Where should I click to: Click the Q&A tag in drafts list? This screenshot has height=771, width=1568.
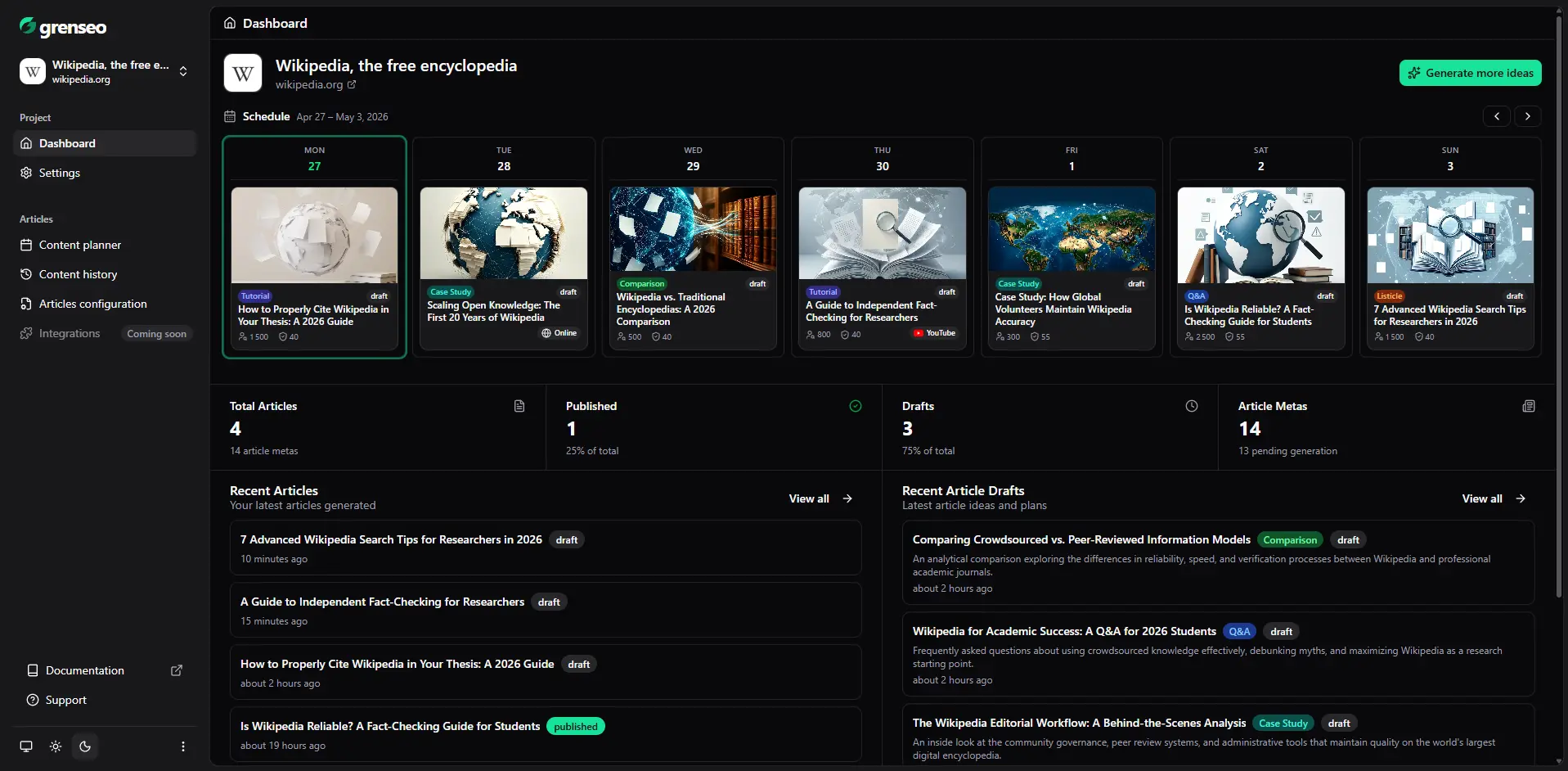(x=1239, y=632)
